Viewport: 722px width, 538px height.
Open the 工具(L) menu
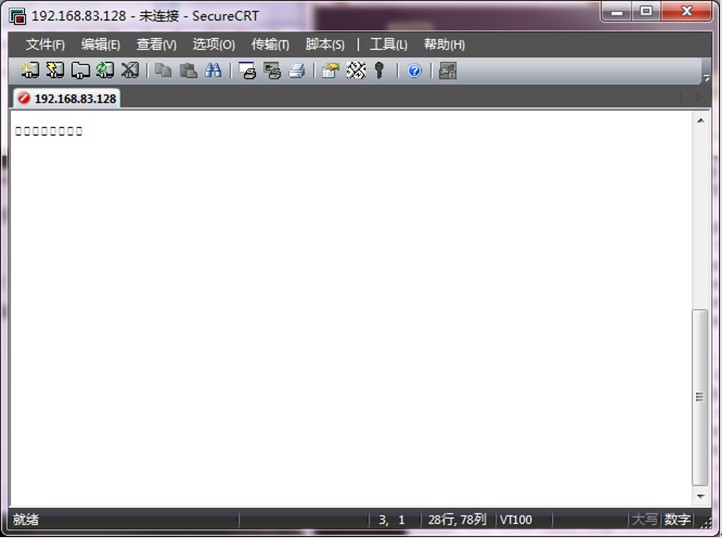coord(389,45)
